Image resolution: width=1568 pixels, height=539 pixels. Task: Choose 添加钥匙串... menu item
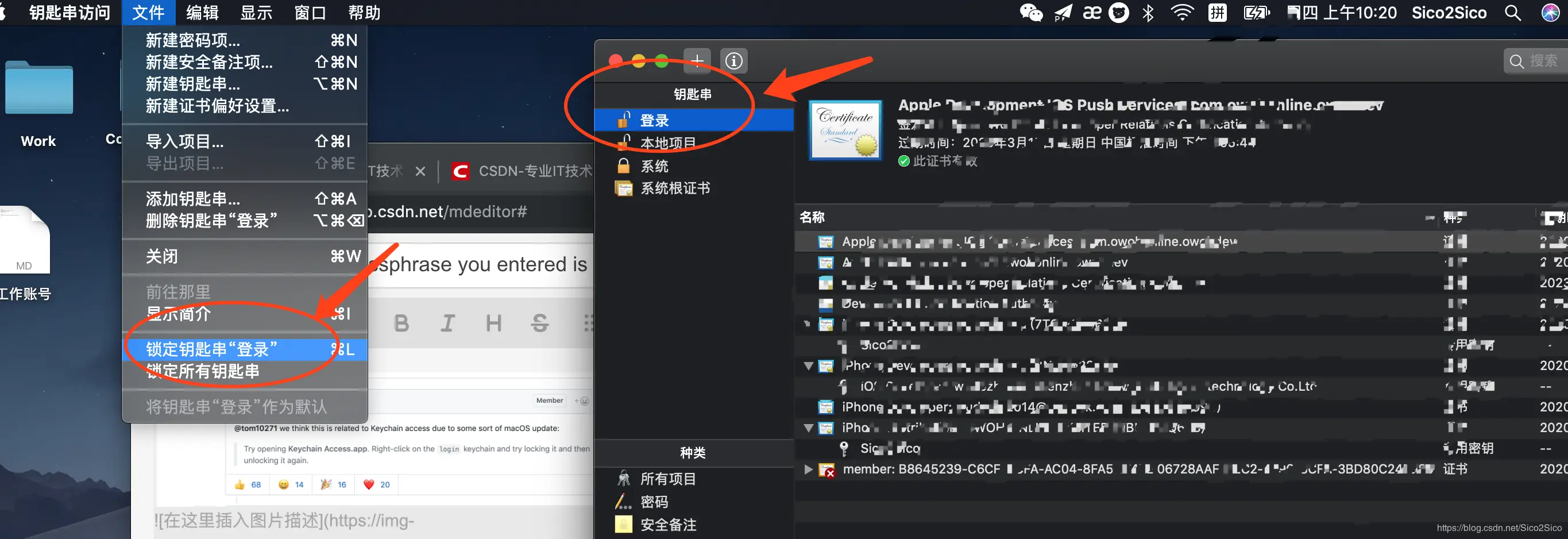[245, 199]
